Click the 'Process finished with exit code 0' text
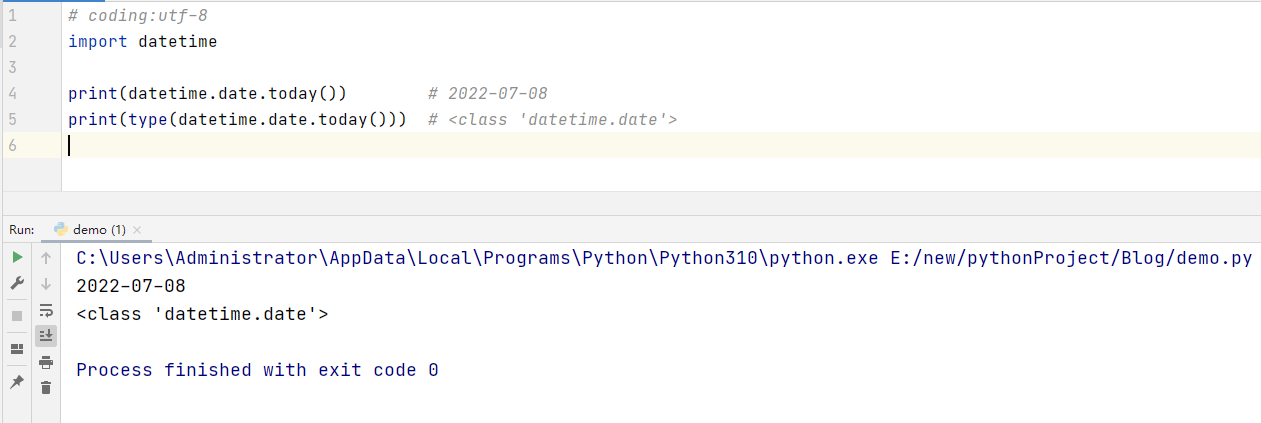The width and height of the screenshot is (1261, 423). coord(257,370)
